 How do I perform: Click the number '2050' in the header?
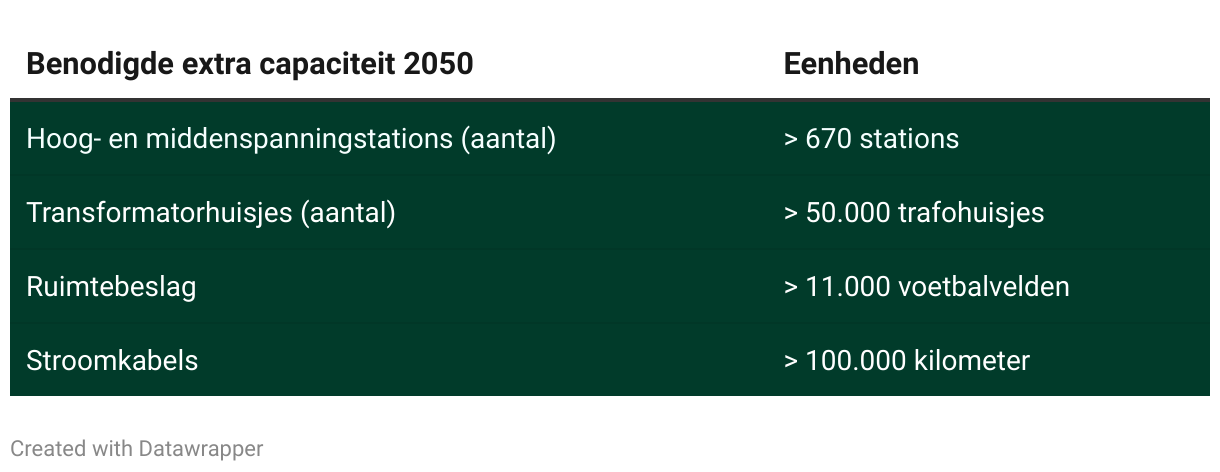pyautogui.click(x=440, y=64)
